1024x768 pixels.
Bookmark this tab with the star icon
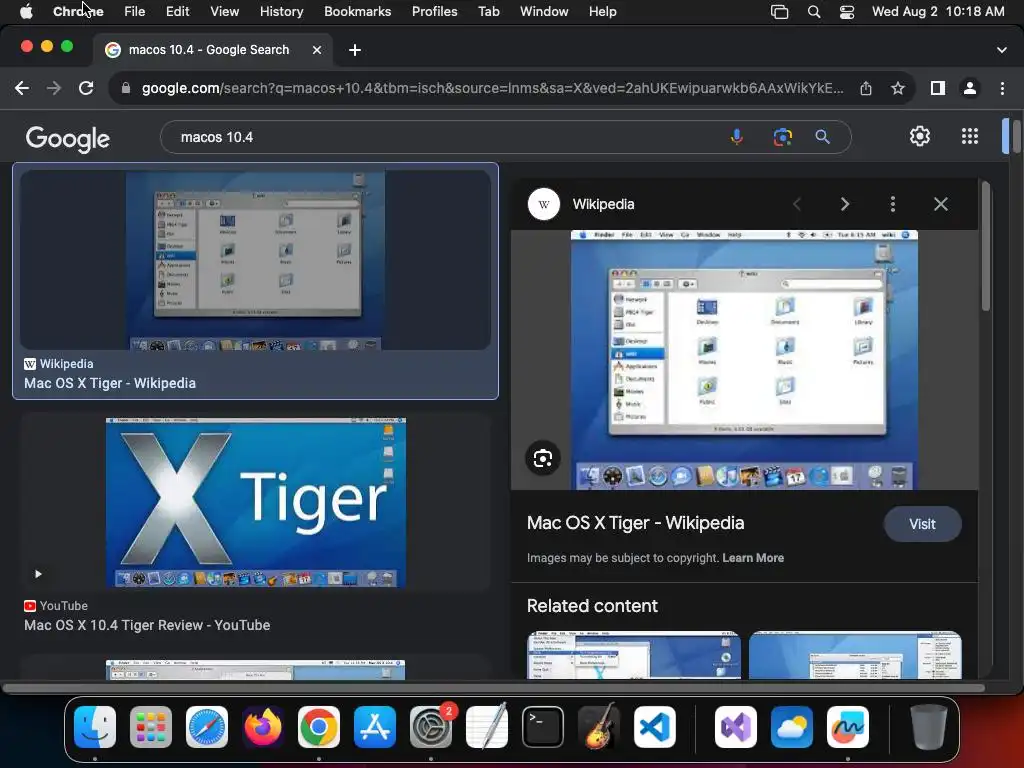pyautogui.click(x=898, y=88)
